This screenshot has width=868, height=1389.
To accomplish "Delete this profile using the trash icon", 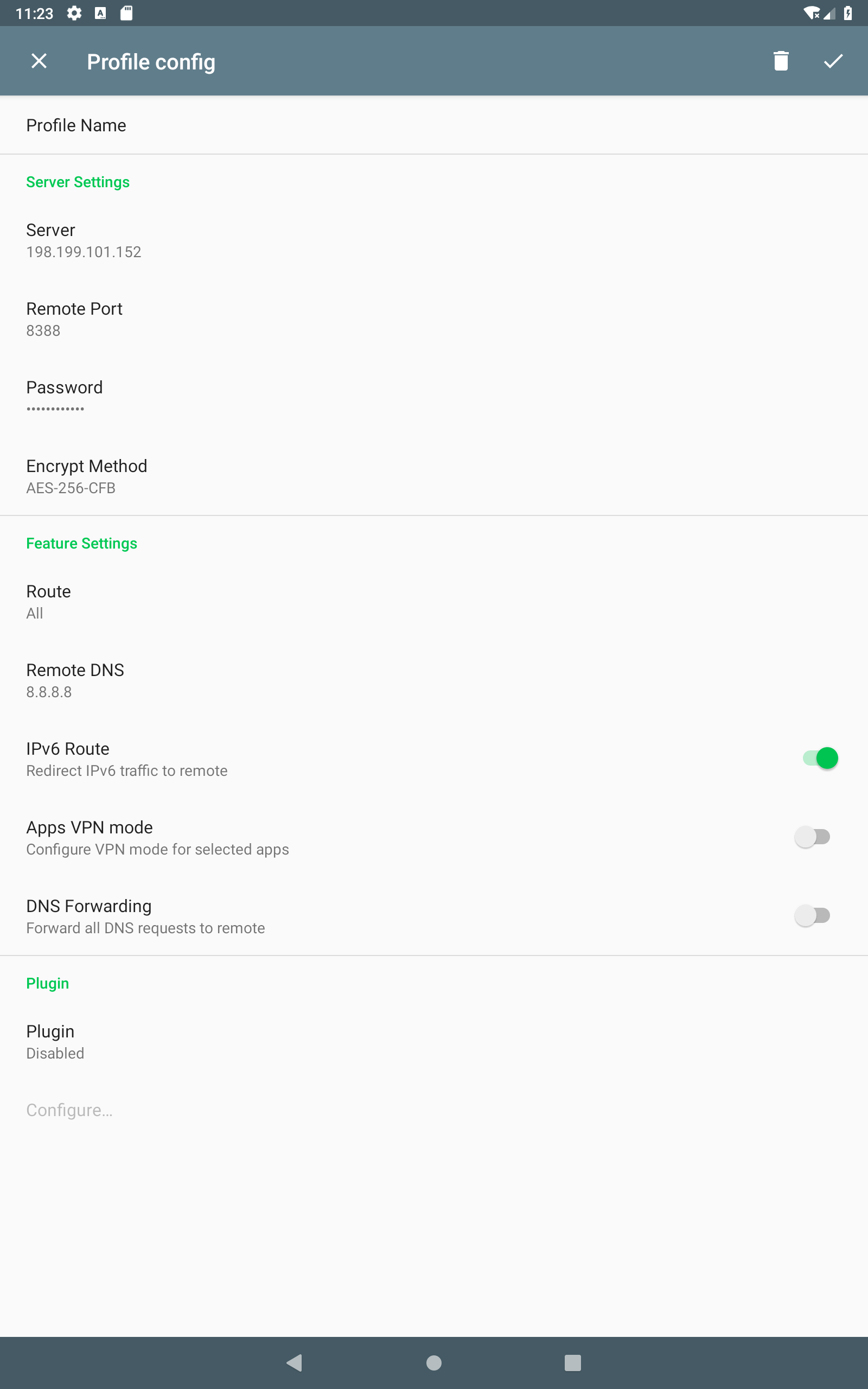I will click(780, 61).
